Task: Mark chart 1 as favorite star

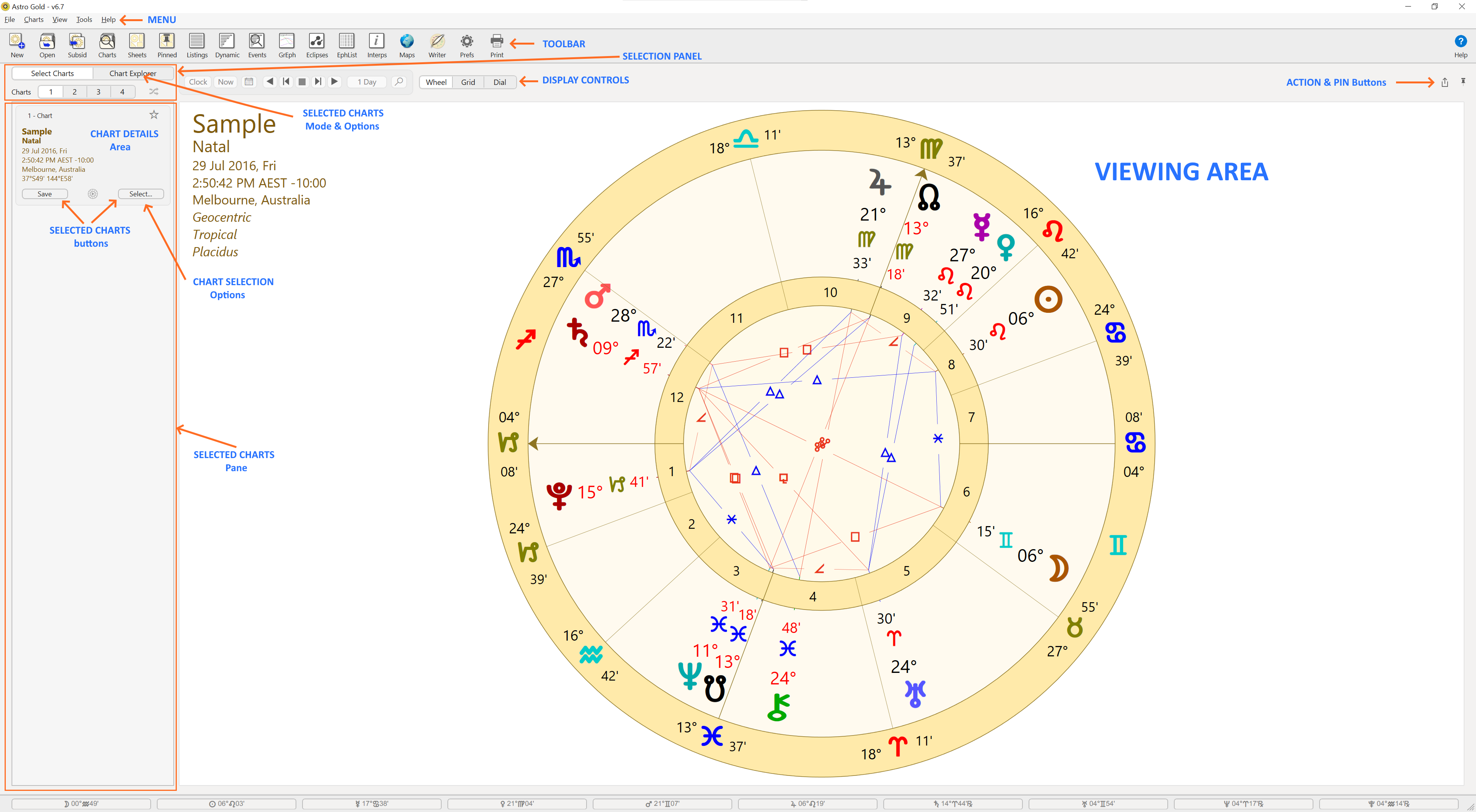Action: point(154,115)
